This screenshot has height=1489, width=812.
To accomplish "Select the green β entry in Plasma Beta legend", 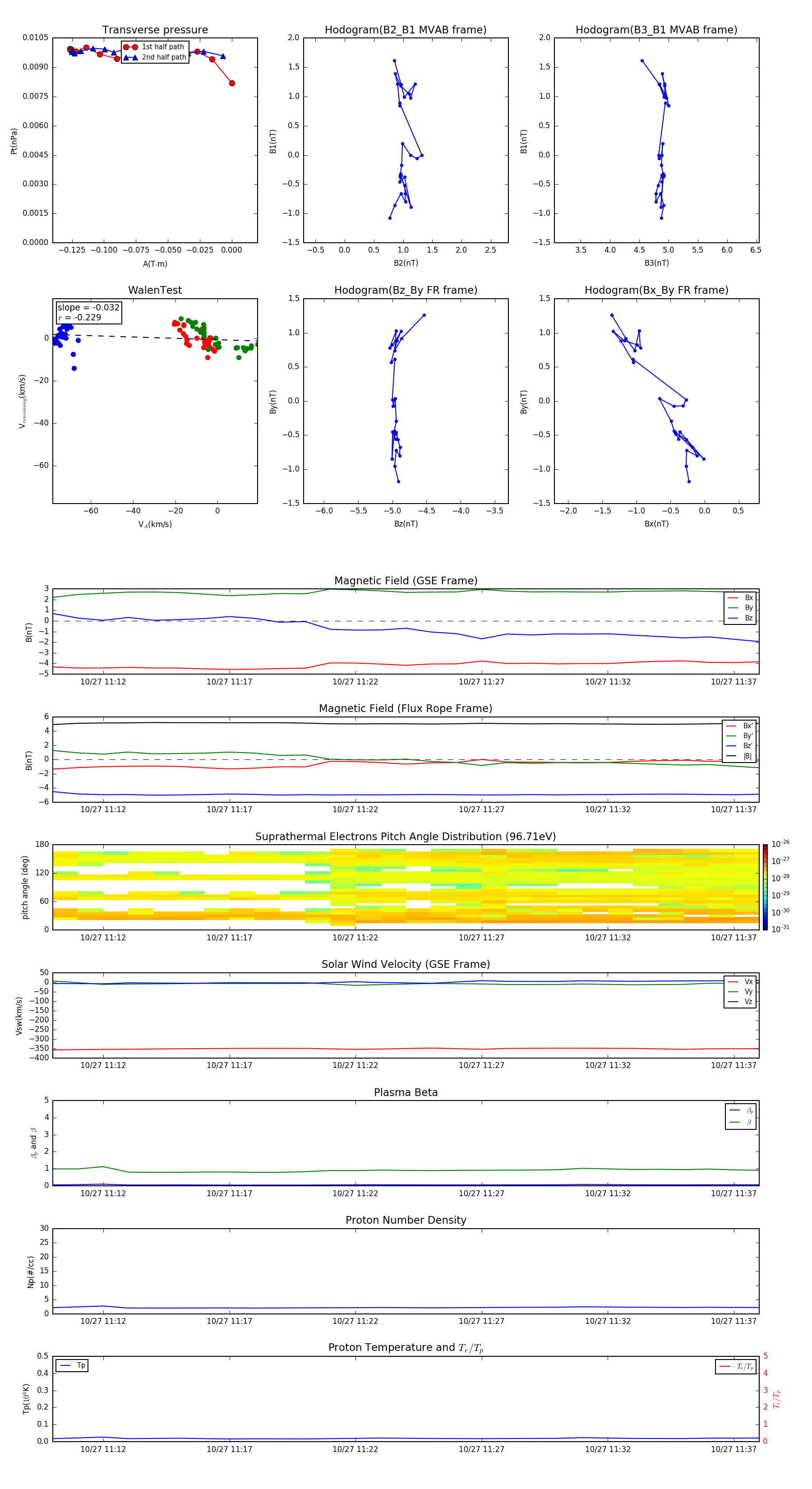I will coord(741,1122).
